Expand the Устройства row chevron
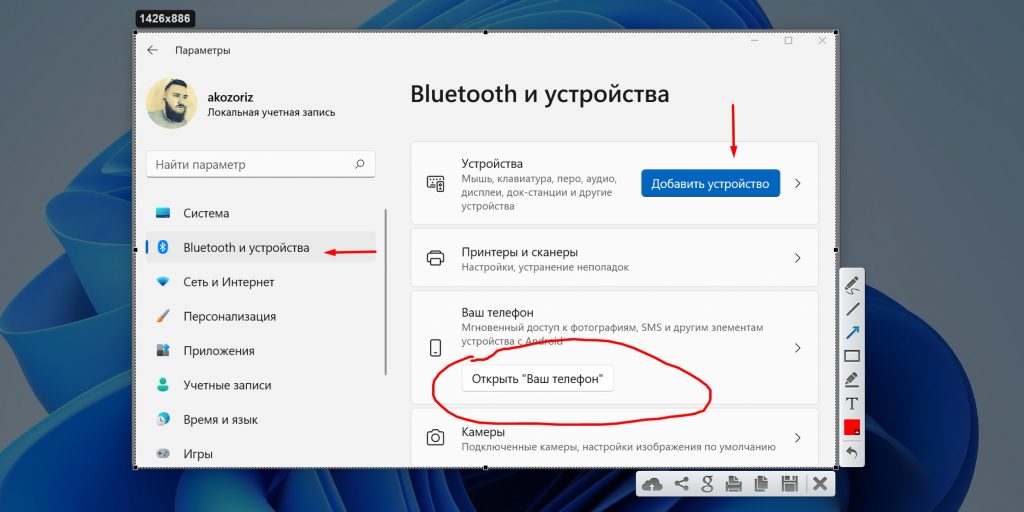The width and height of the screenshot is (1024, 512). tap(797, 184)
